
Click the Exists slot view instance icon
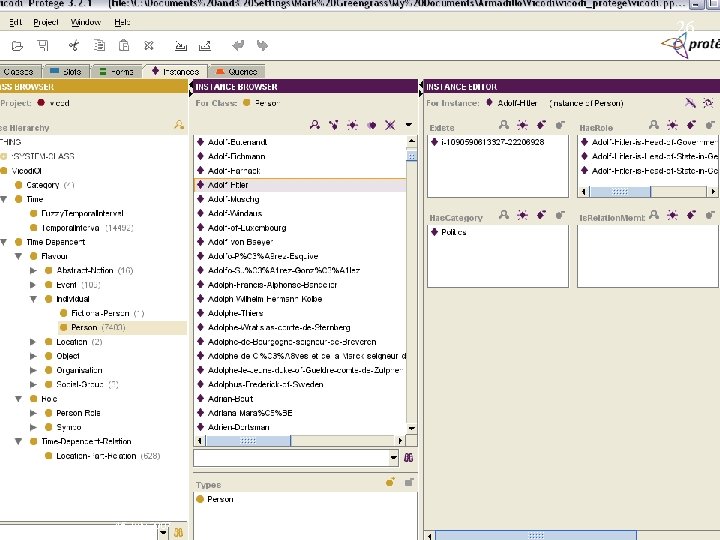(x=504, y=125)
